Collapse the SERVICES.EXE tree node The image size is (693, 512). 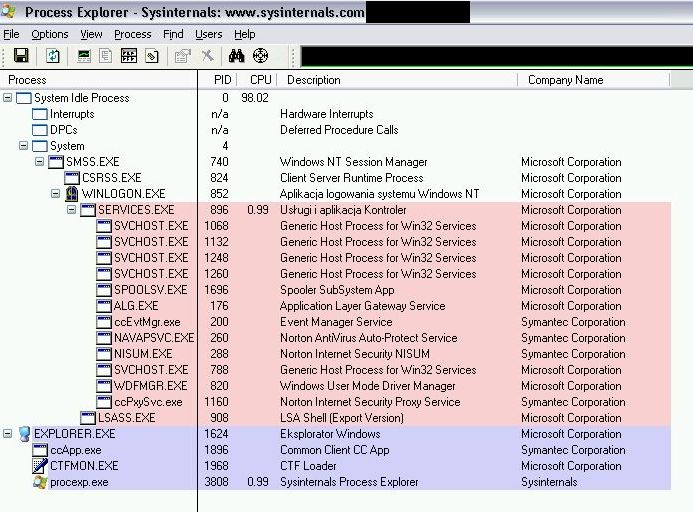tap(71, 210)
